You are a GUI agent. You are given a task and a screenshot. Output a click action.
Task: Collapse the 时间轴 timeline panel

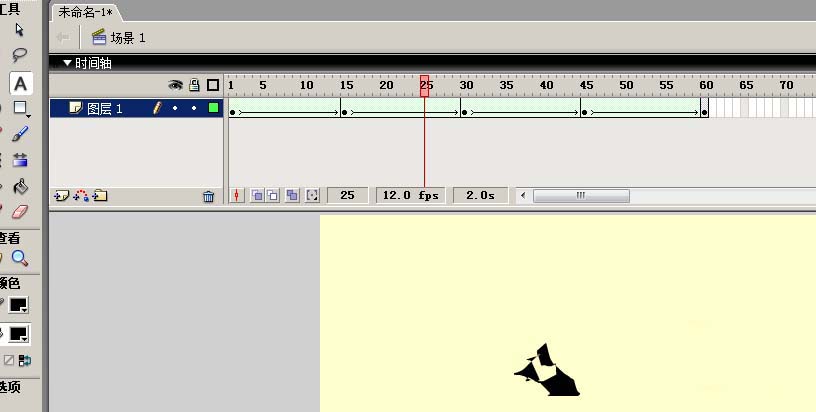[x=67, y=63]
